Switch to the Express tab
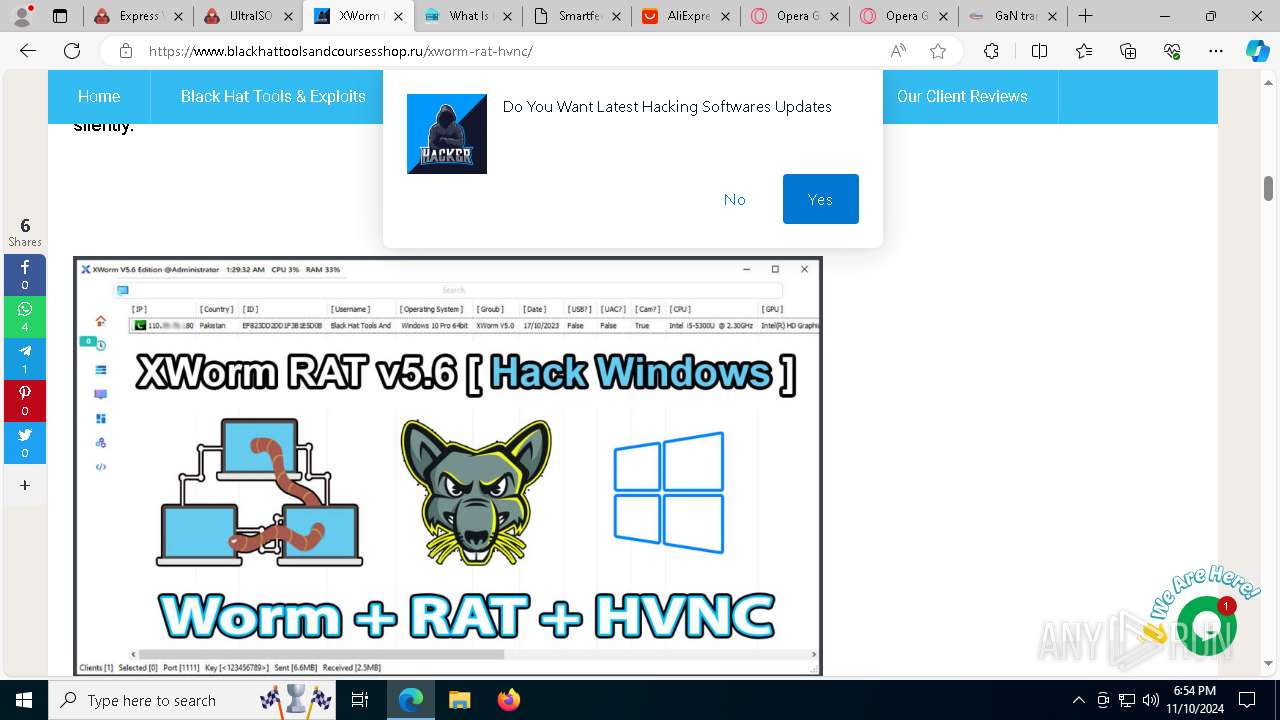 pos(137,16)
